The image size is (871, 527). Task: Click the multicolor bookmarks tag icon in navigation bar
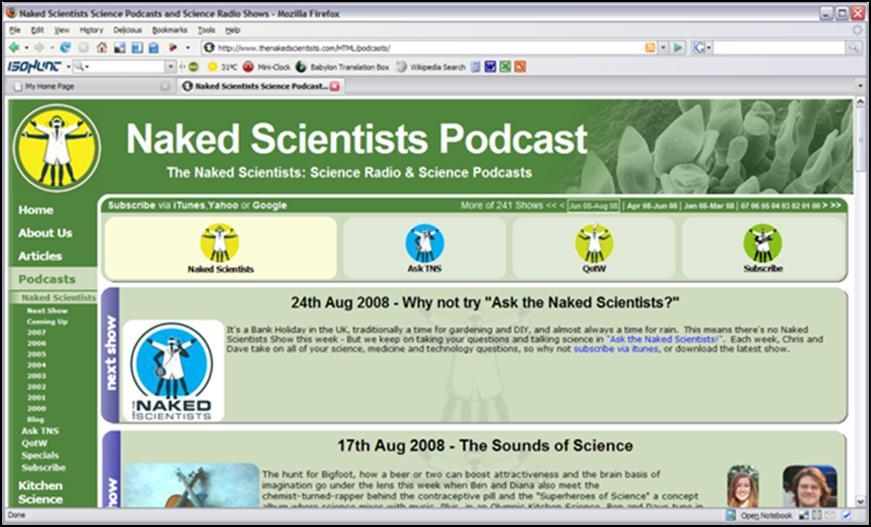click(x=173, y=48)
